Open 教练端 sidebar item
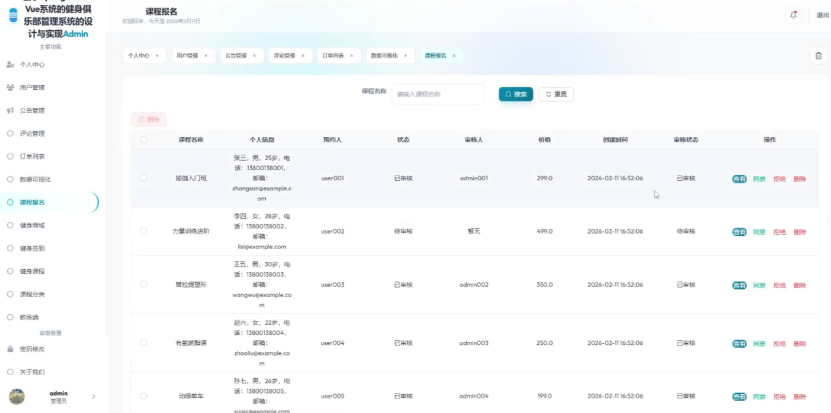This screenshot has height=413, width=831. click(x=29, y=317)
